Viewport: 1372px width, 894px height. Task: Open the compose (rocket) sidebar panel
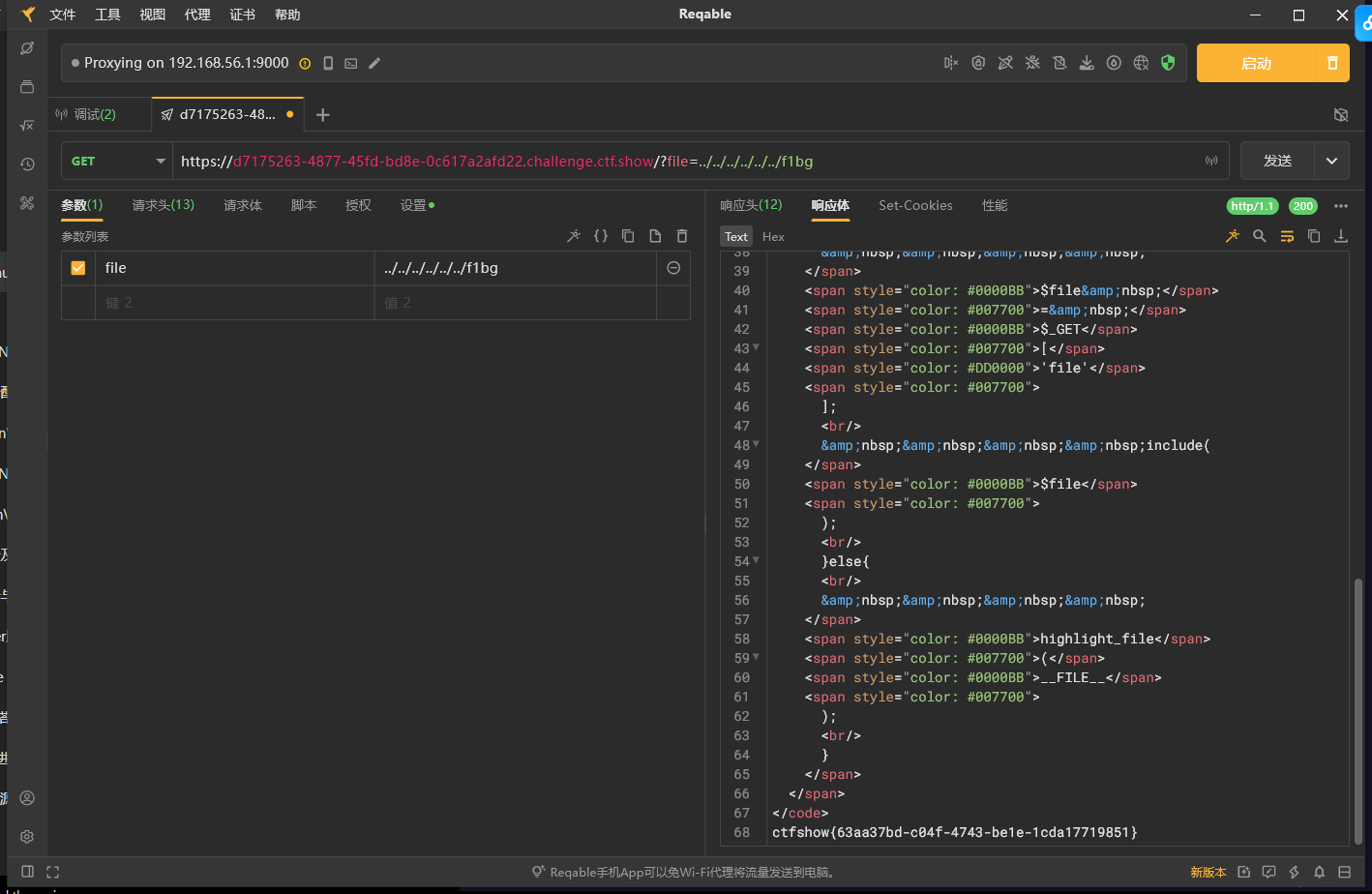(x=27, y=48)
